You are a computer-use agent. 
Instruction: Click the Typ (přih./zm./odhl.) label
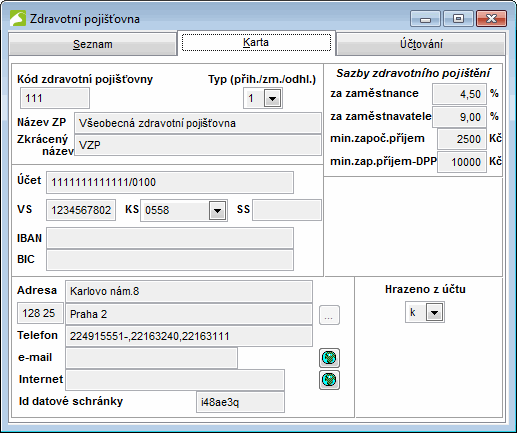tap(262, 79)
